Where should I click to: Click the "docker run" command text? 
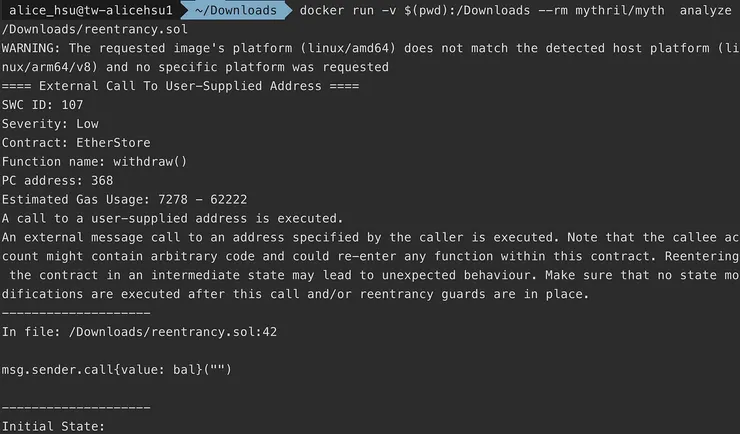[x=338, y=11]
